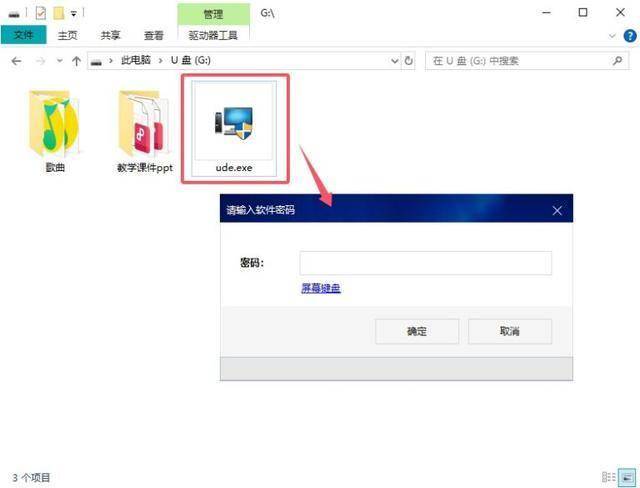640x488 pixels.
Task: Click the magnifier search icon
Action: pyautogui.click(x=618, y=61)
